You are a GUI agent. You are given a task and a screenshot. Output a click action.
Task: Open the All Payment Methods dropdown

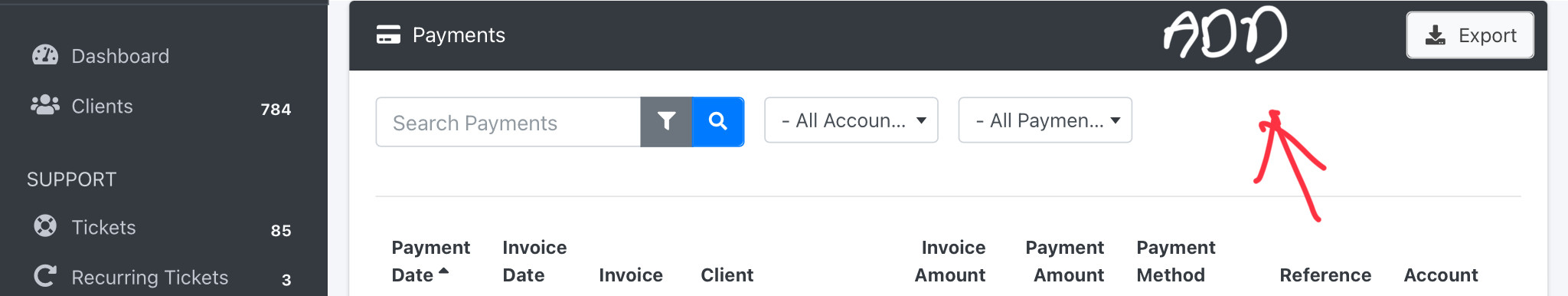1045,120
